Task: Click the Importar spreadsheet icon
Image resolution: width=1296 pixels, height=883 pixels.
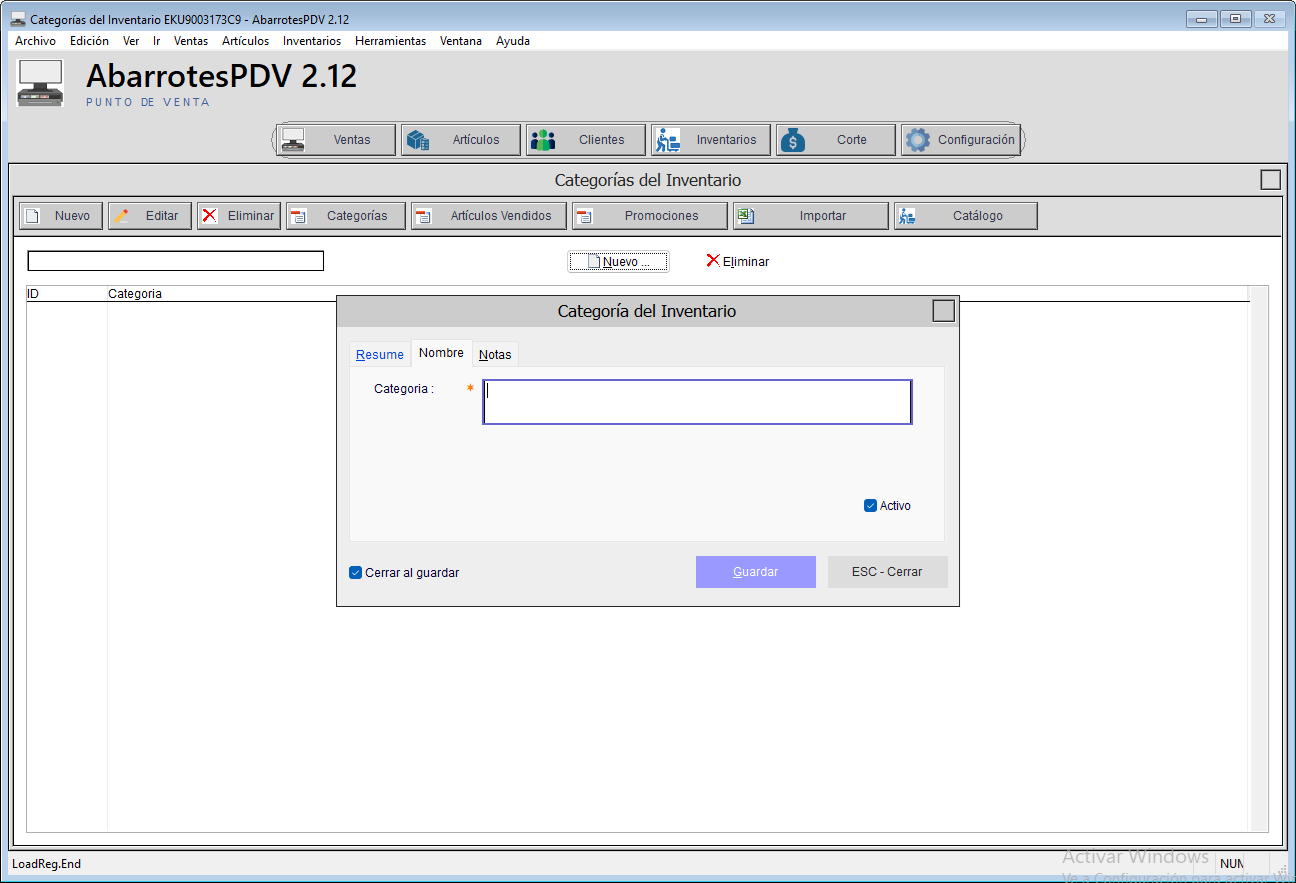Action: point(745,216)
